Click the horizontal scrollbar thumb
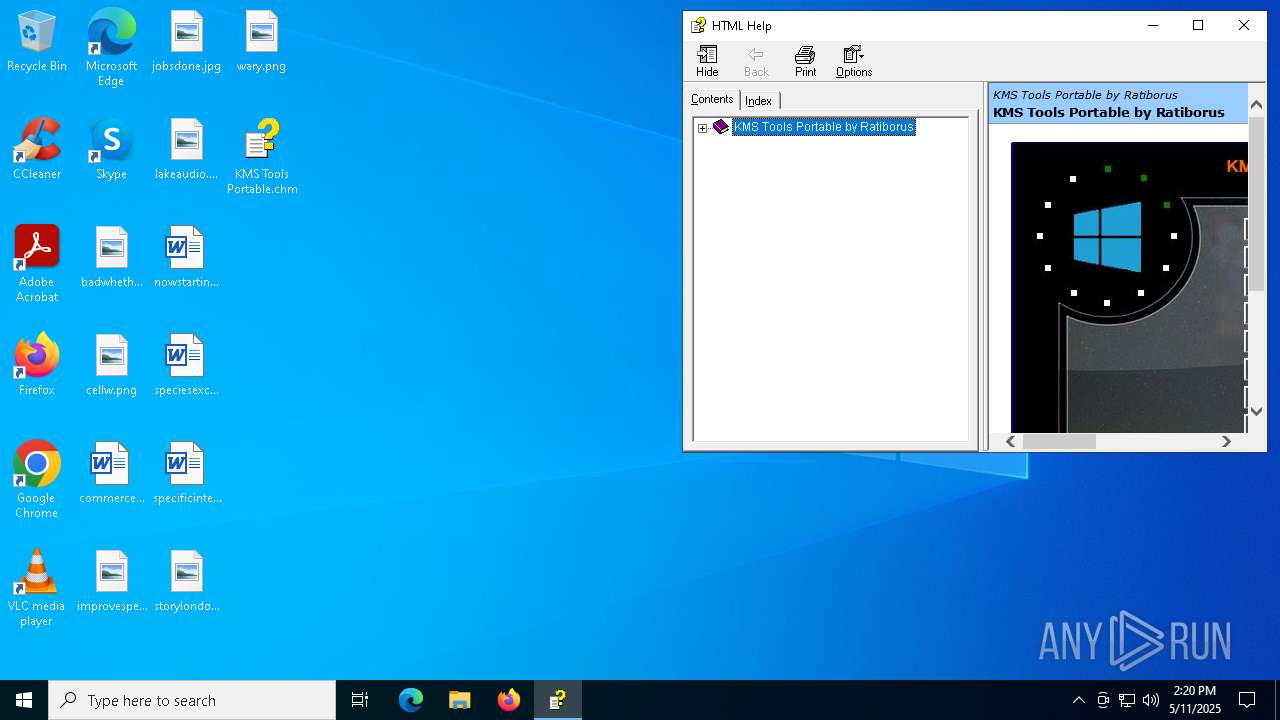 point(1059,441)
